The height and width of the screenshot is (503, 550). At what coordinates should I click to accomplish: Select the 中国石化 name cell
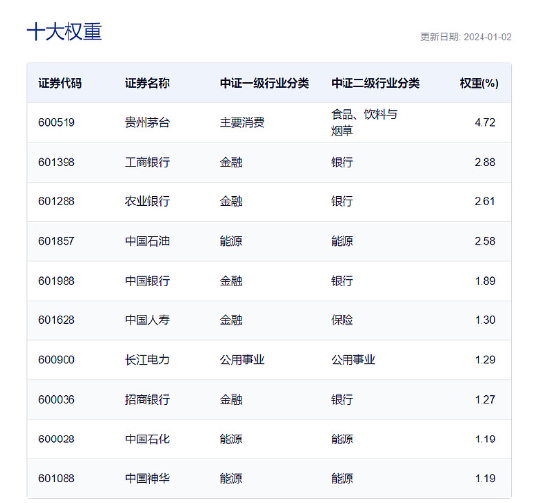(147, 439)
